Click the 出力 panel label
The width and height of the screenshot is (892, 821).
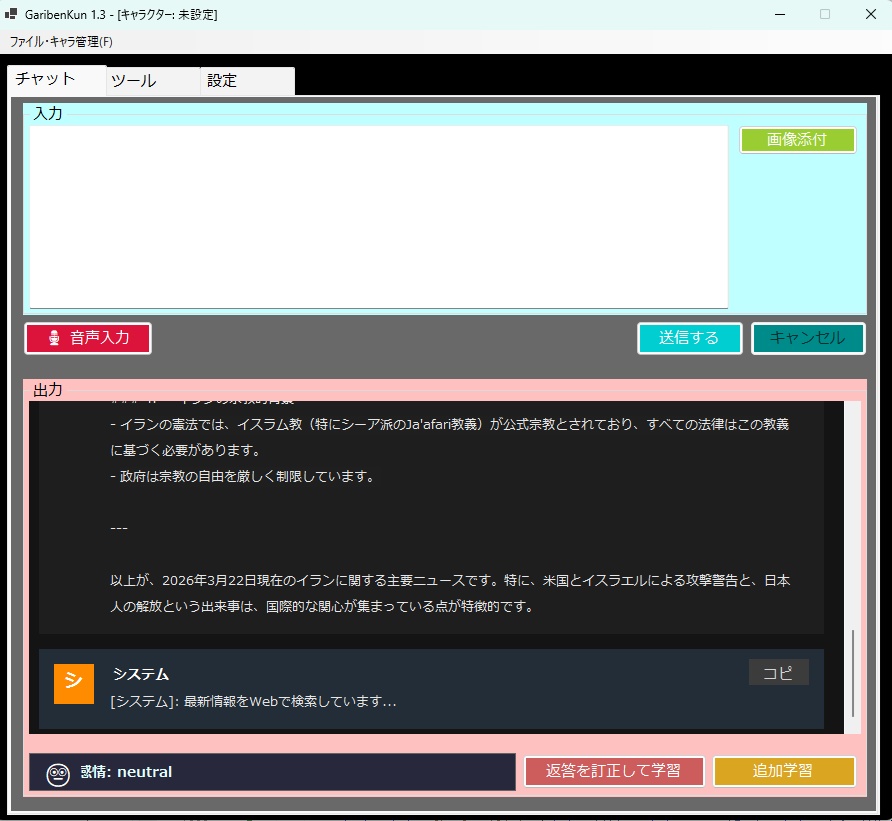(48, 390)
